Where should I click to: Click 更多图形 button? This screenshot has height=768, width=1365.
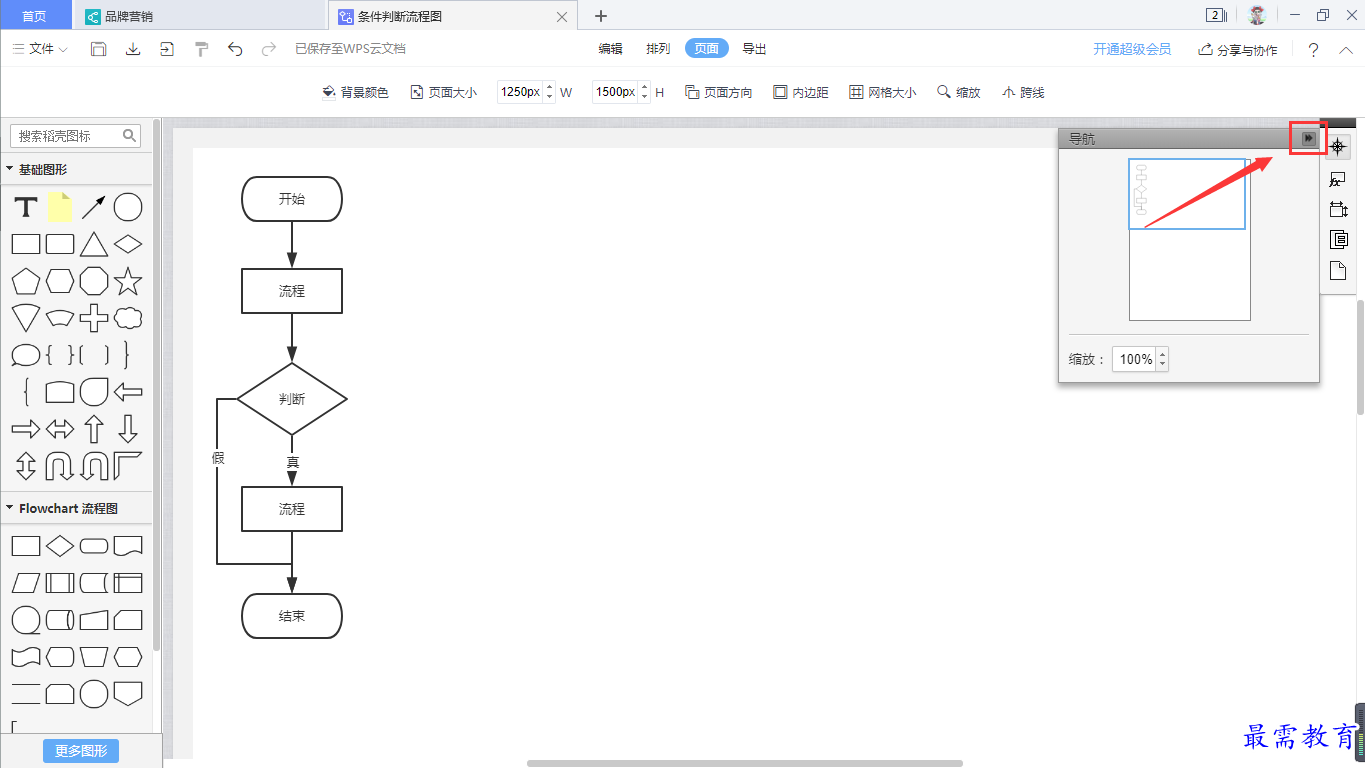(x=81, y=751)
